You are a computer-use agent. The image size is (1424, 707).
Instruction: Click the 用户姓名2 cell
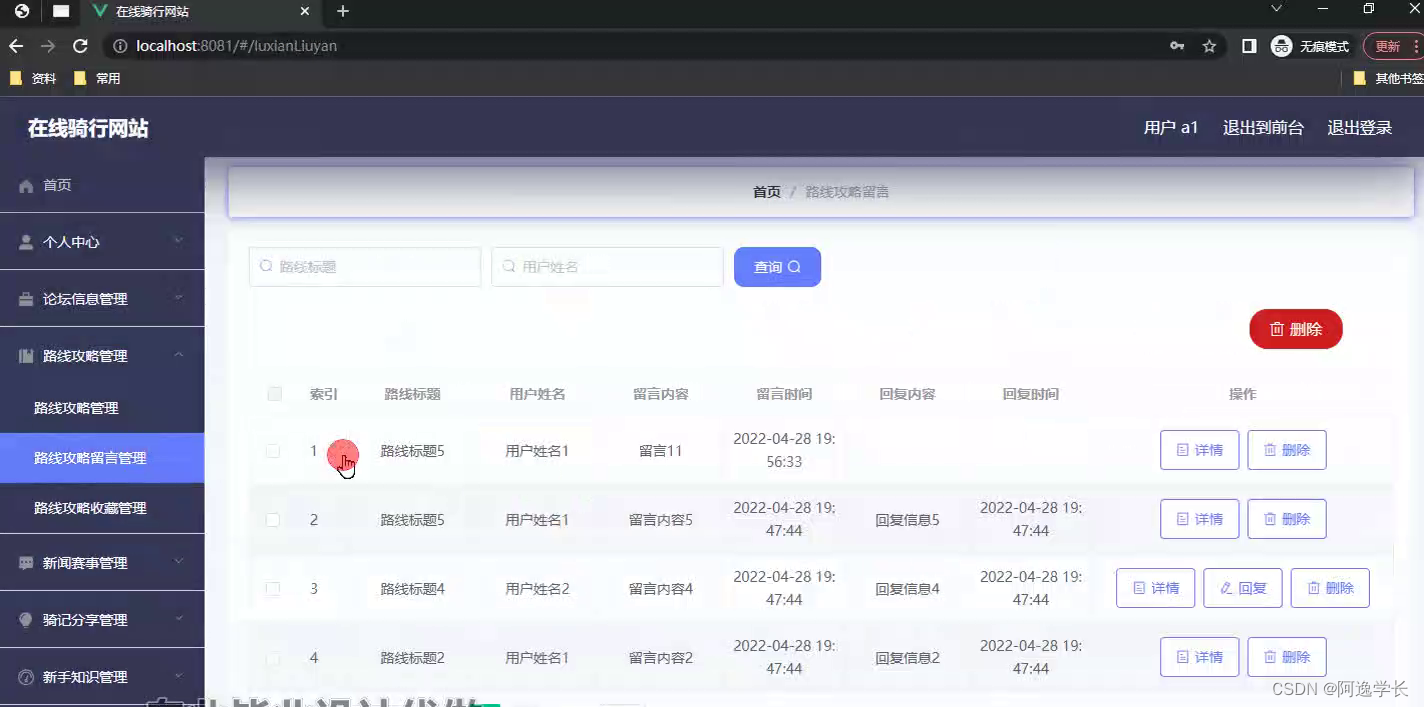537,589
